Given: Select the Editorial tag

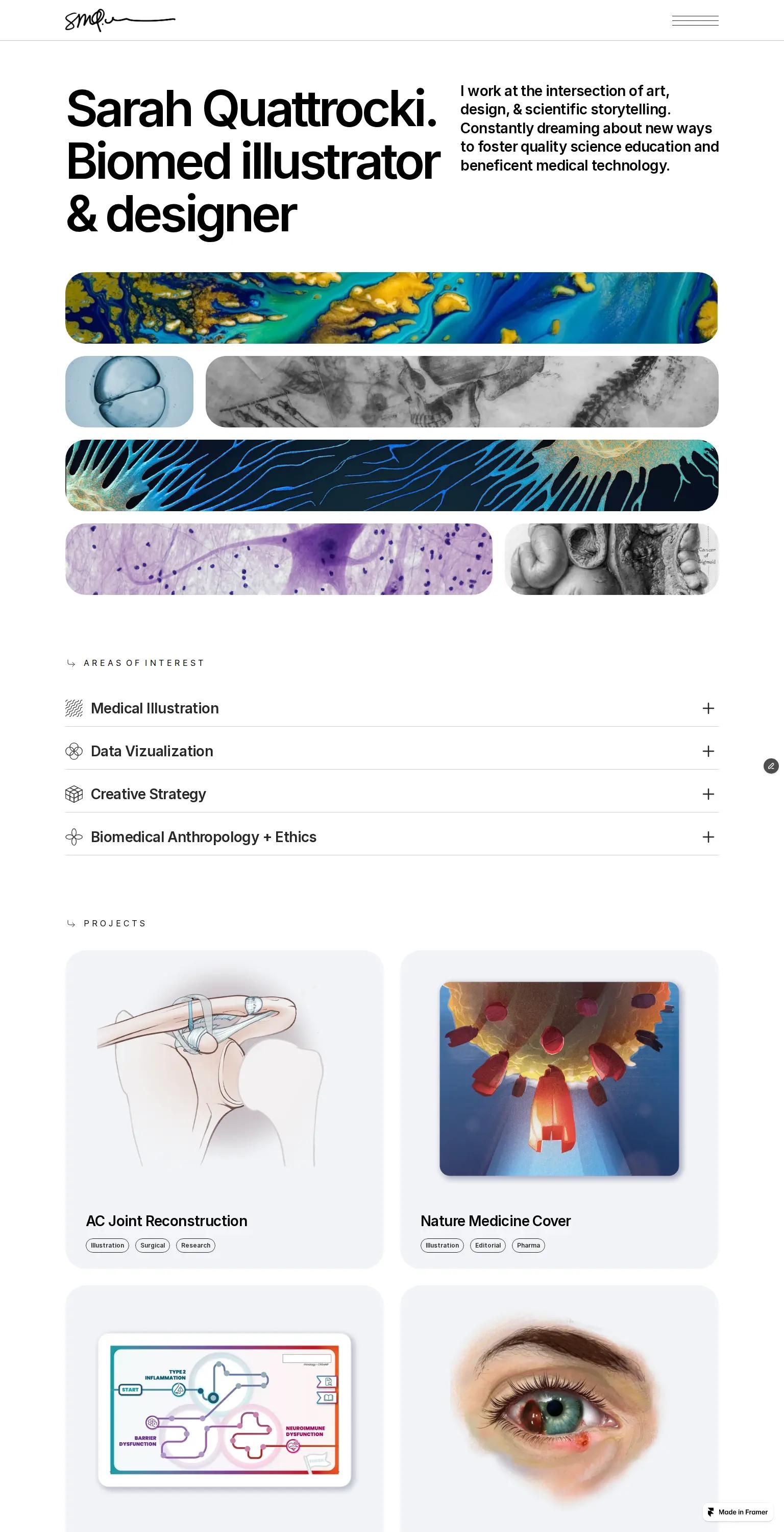Looking at the screenshot, I should (487, 1246).
